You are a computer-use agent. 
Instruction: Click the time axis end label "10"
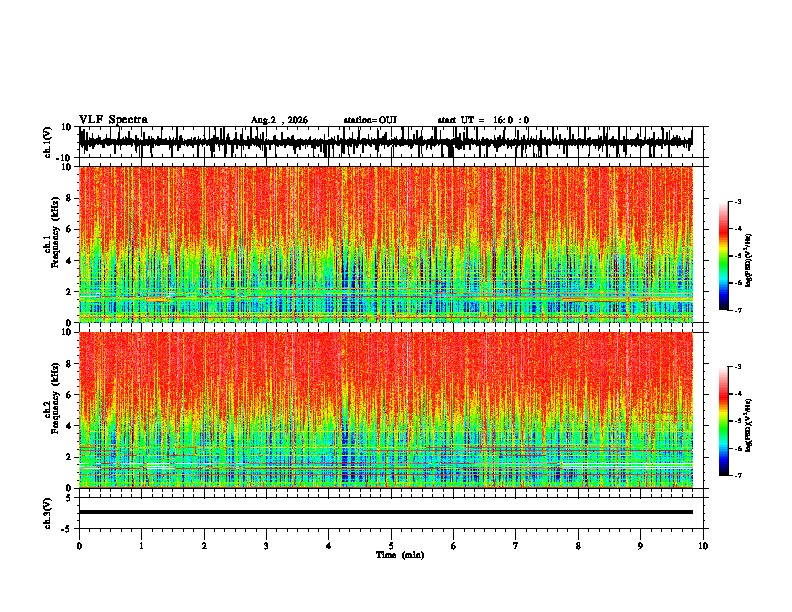703,546
